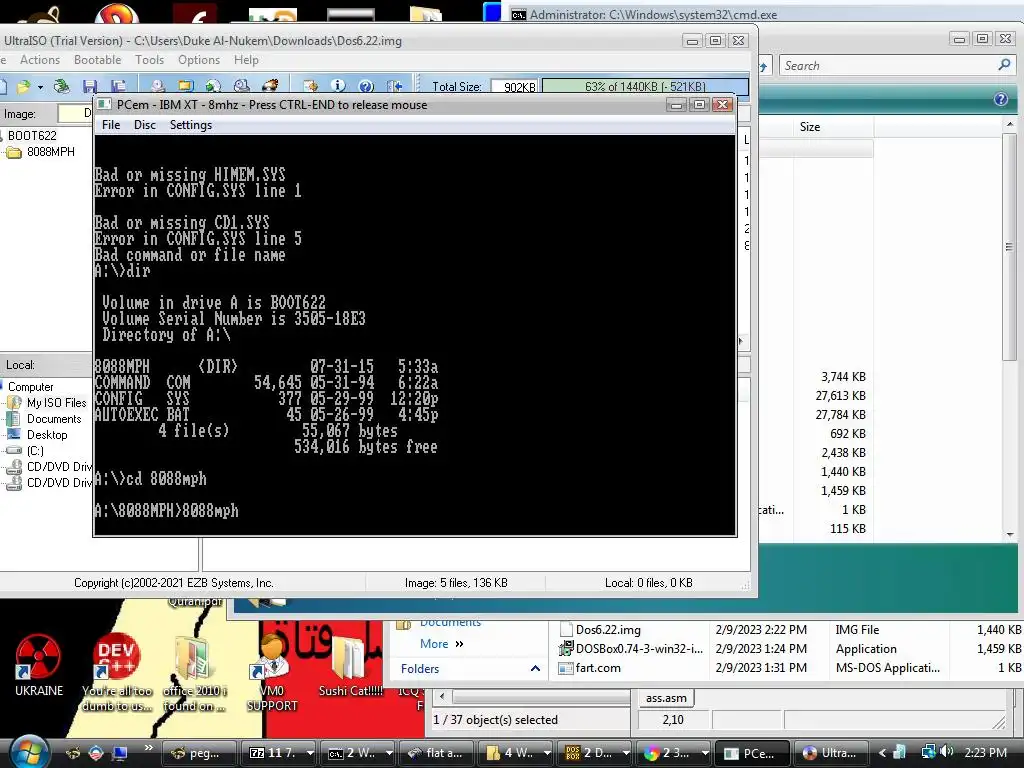Open the VM0 SUPPORT desktop shortcut

click(272, 673)
